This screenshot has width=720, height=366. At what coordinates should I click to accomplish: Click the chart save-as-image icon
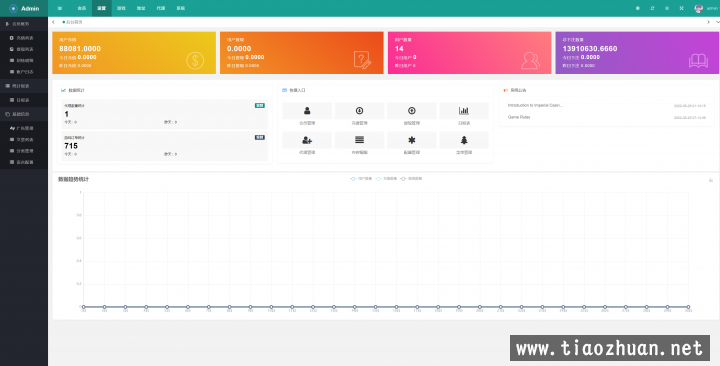click(x=711, y=180)
